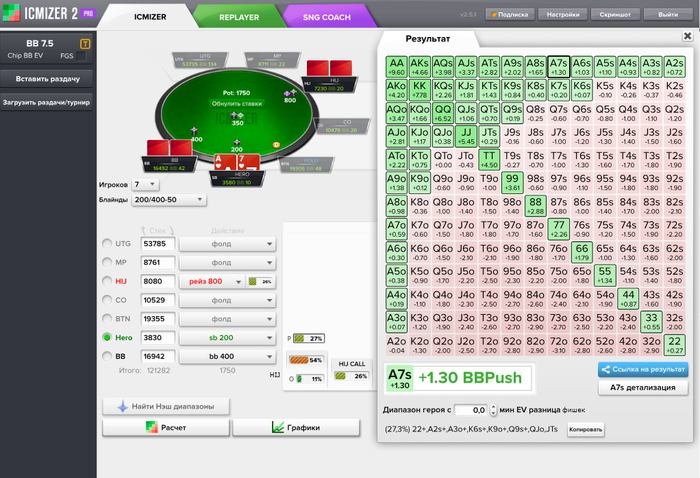
Task: Click HJ 26% range bar
Action: click(261, 281)
